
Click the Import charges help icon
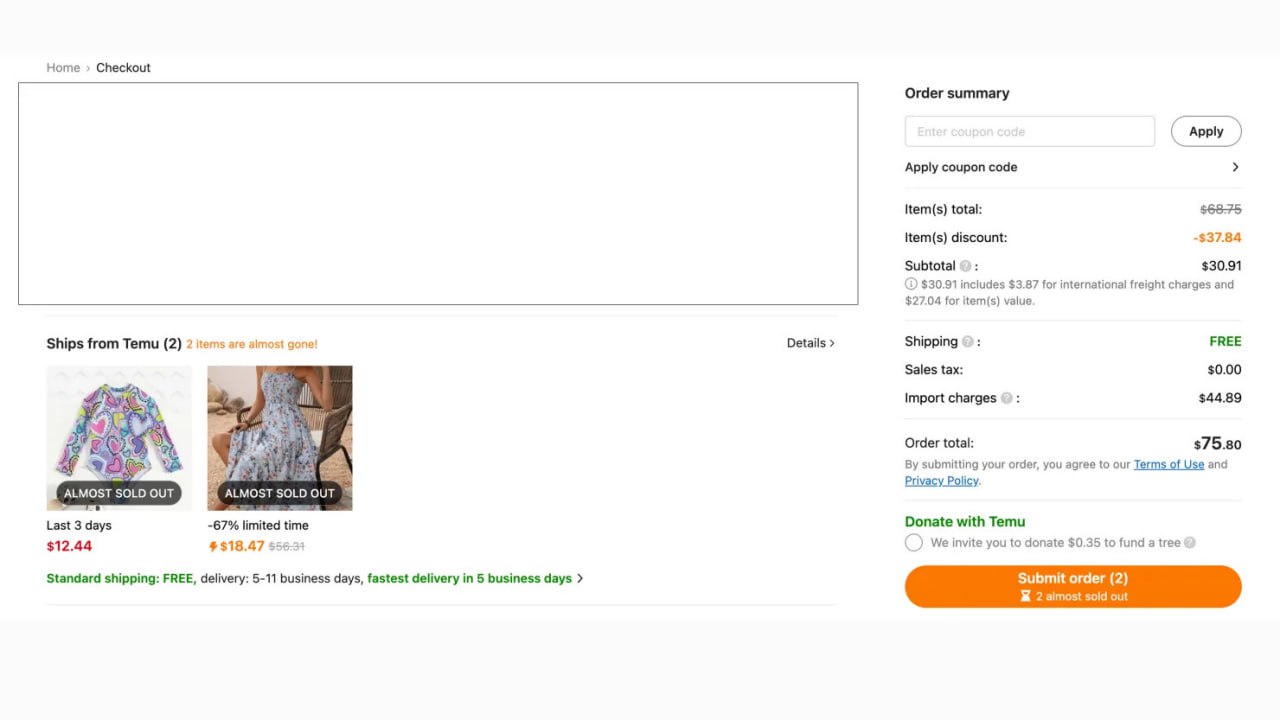(1006, 398)
